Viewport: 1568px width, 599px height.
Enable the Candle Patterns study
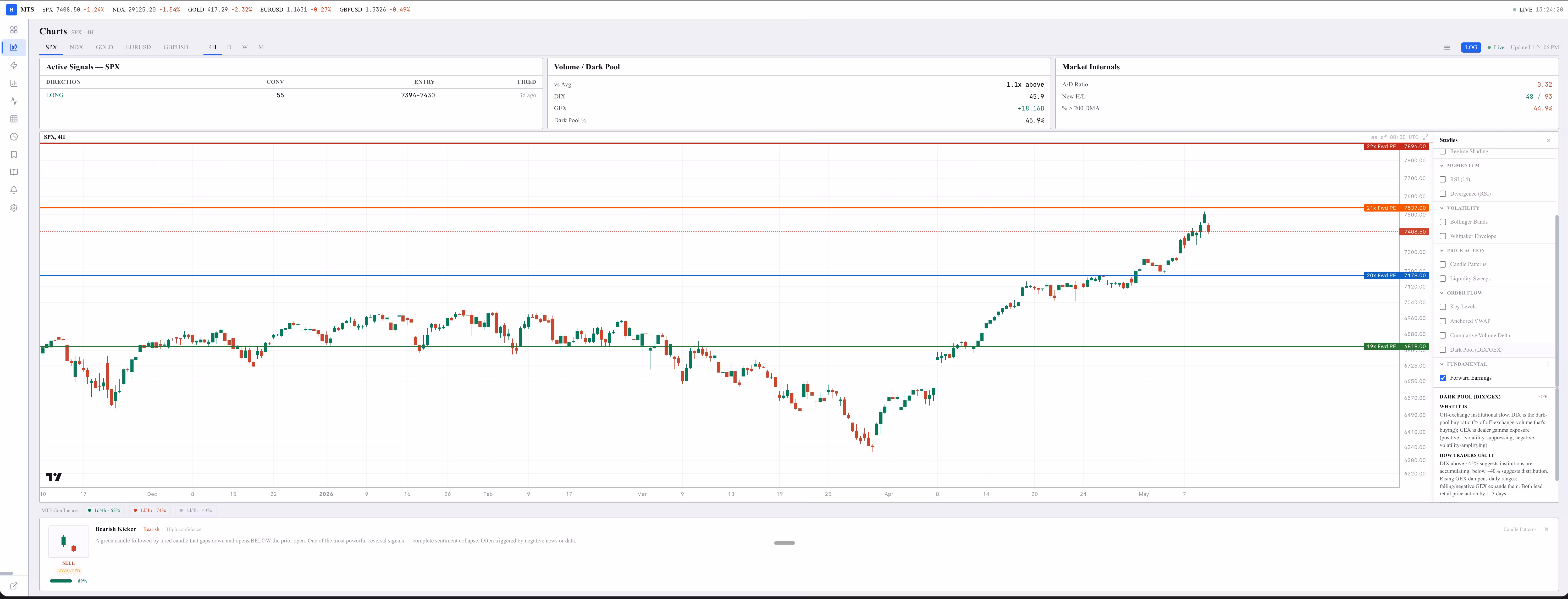(x=1443, y=264)
